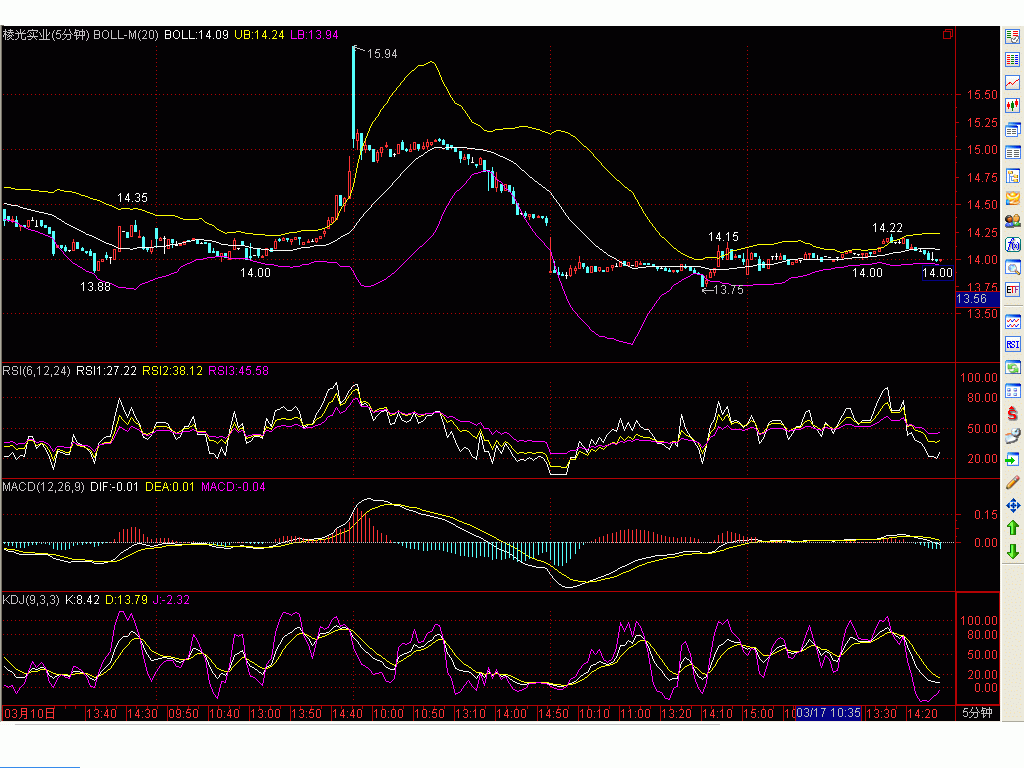Click the magnifier stock search icon
The width and height of the screenshot is (1024, 768).
tap(1012, 268)
